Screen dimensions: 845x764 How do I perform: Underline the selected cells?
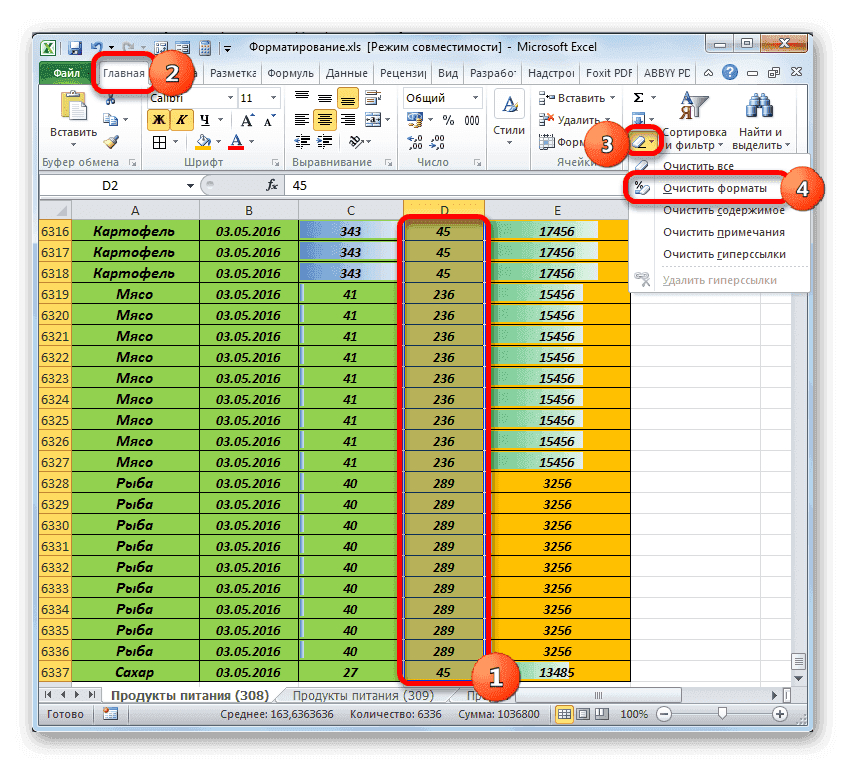coord(204,119)
